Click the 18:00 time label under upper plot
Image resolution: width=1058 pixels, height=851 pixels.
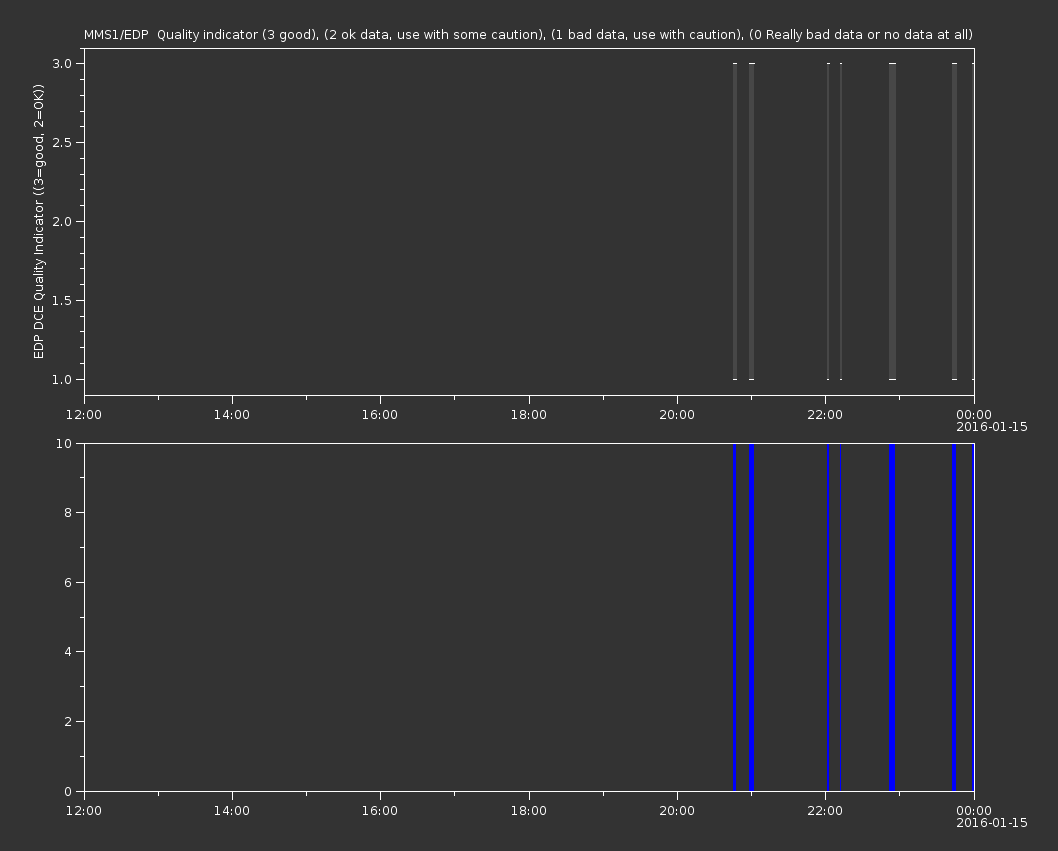528,414
